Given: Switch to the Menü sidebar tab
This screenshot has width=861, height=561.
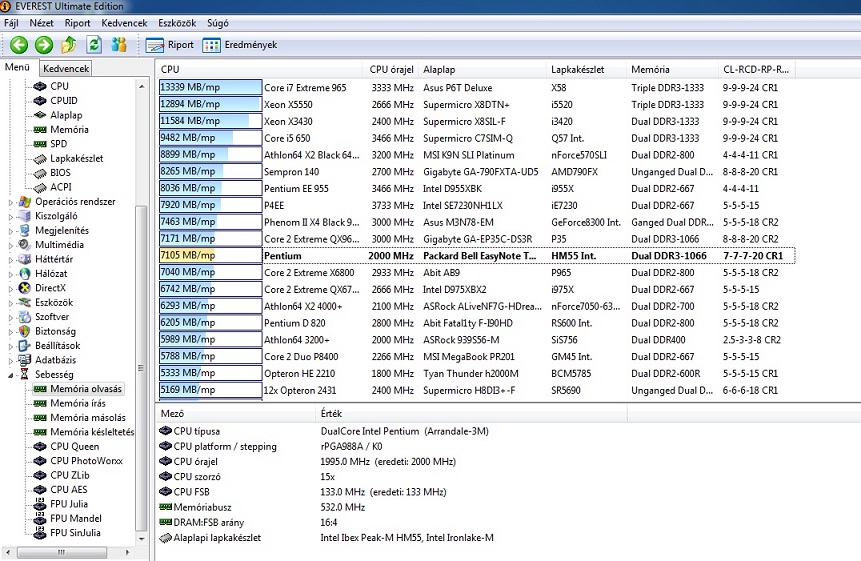Looking at the screenshot, I should (18, 67).
